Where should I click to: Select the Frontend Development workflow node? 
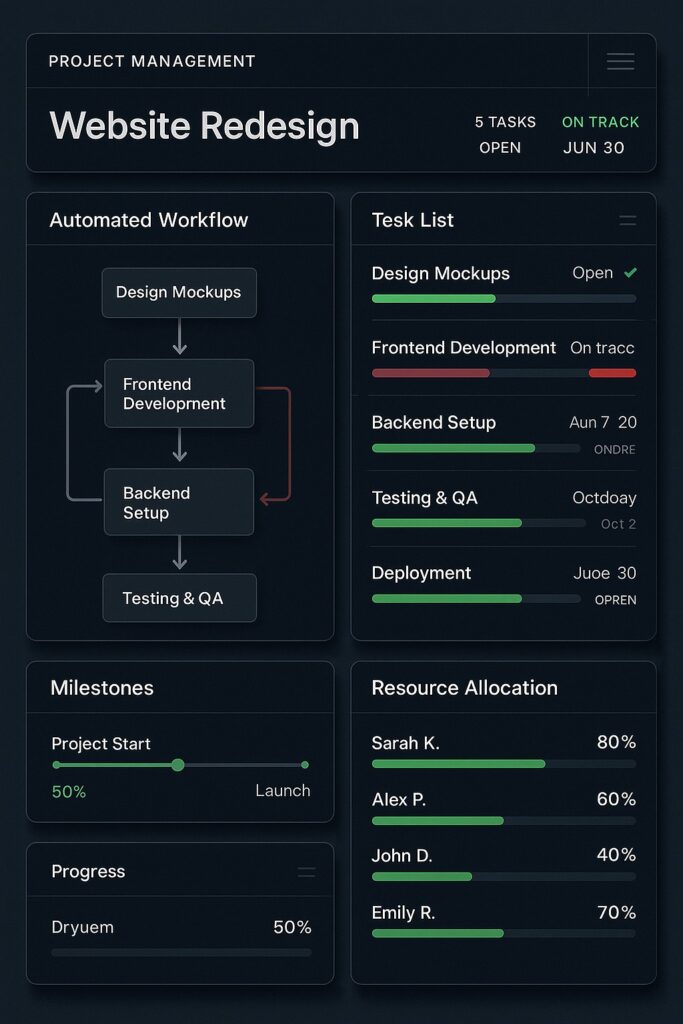pyautogui.click(x=179, y=394)
